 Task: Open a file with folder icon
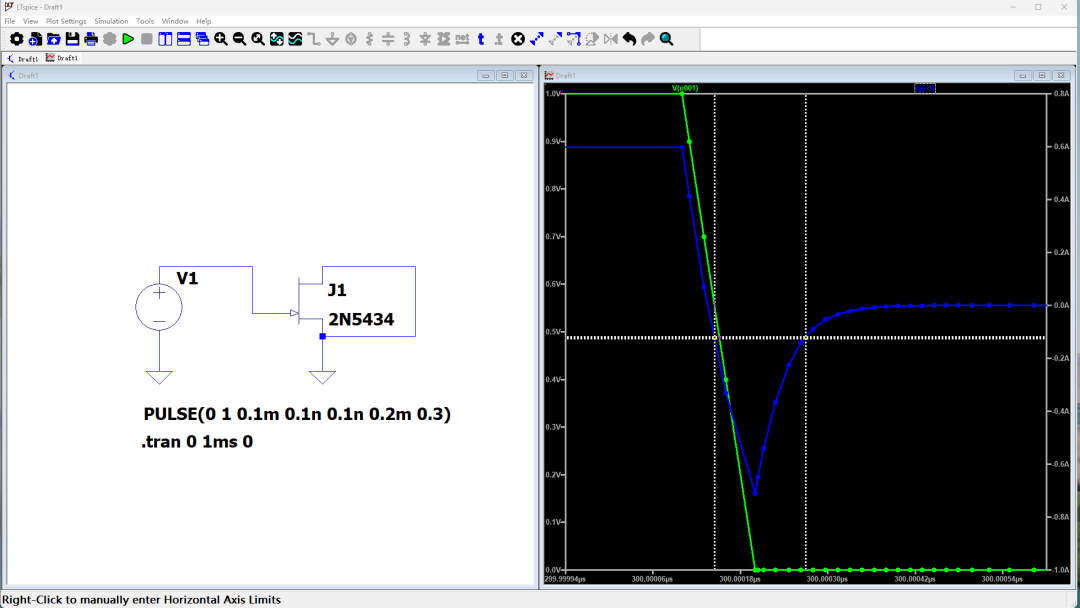coord(54,39)
